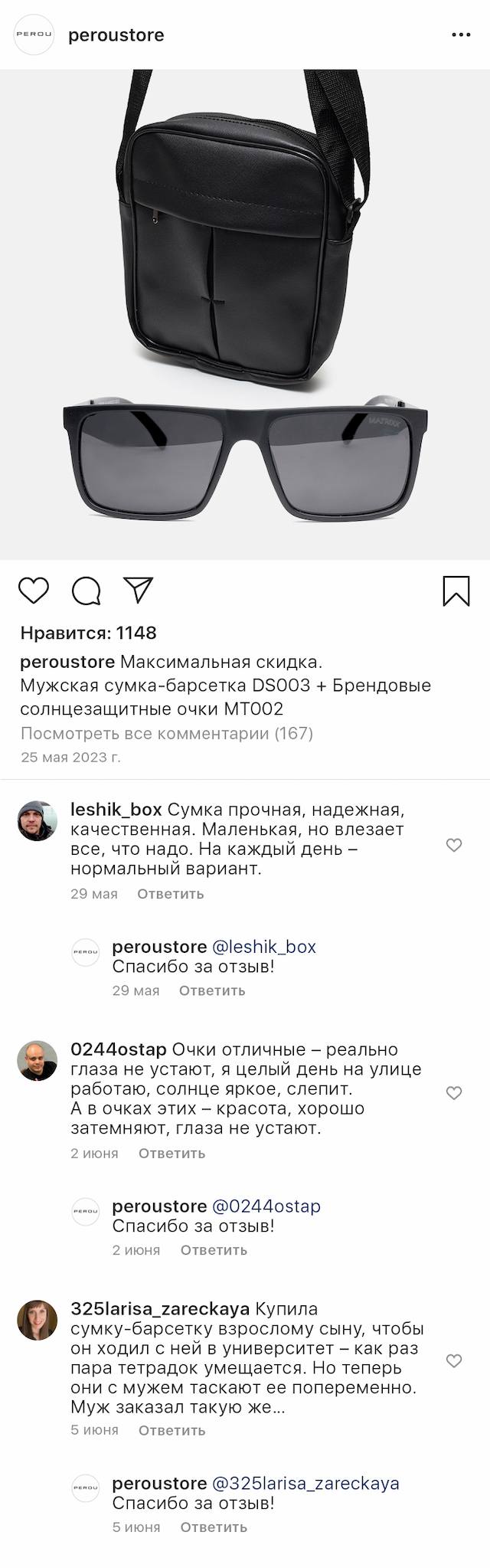
Task: Reply to the leshik_box comment
Action: (x=170, y=894)
